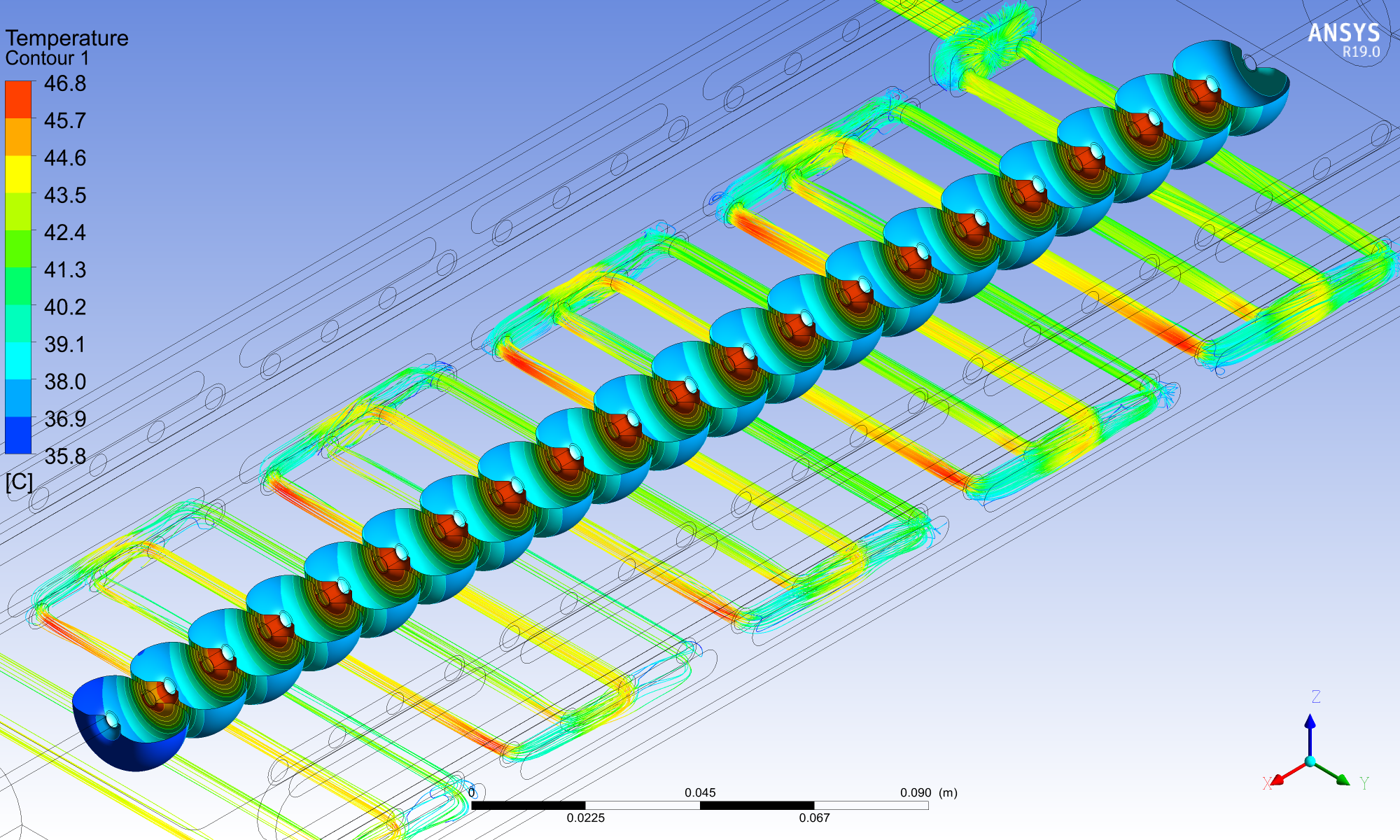Screen dimensions: 1400x840
Task: Select the 'Contour 1' legend subtitle
Action: [48, 58]
